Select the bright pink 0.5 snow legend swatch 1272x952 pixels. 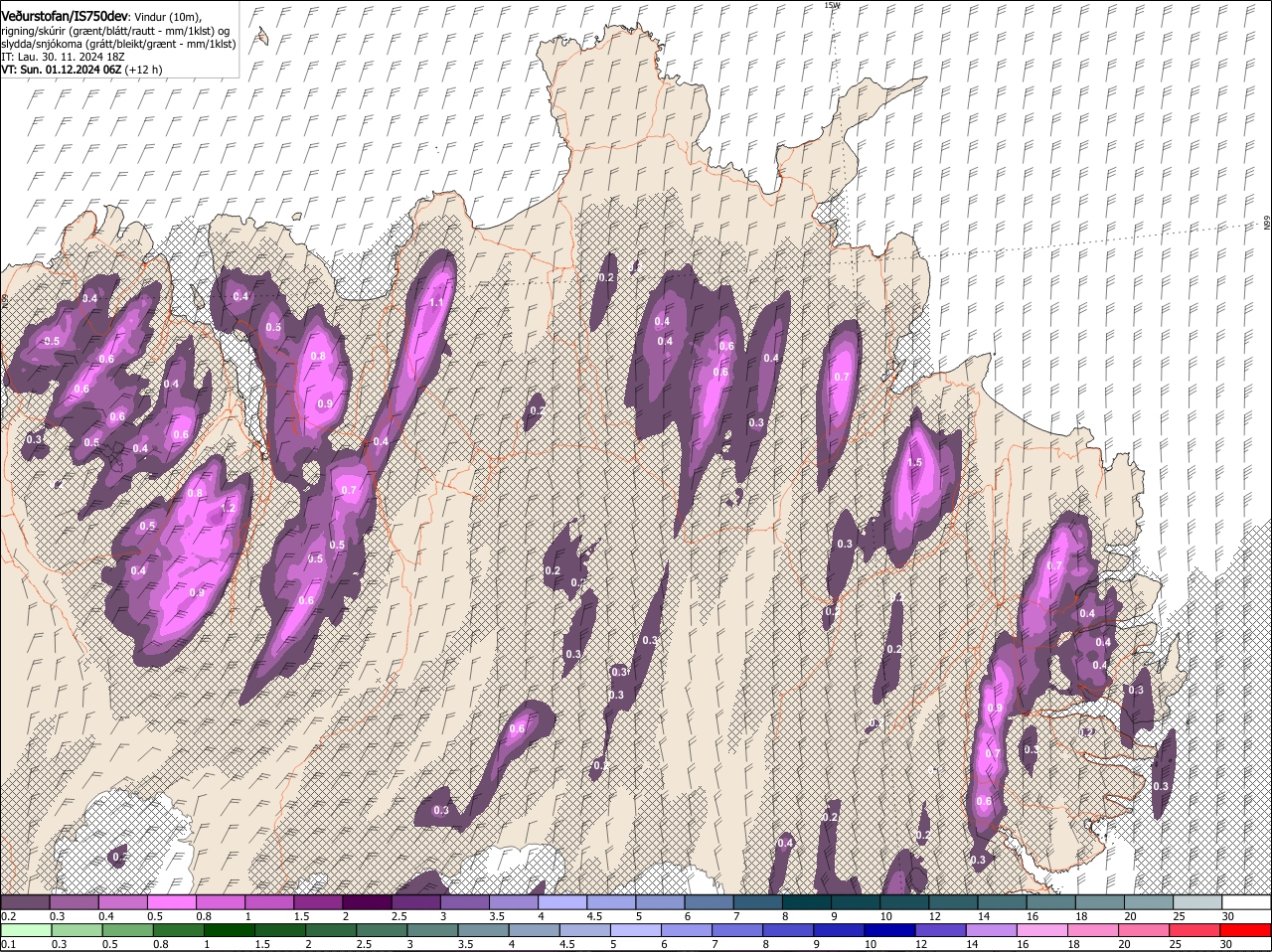pyautogui.click(x=171, y=902)
